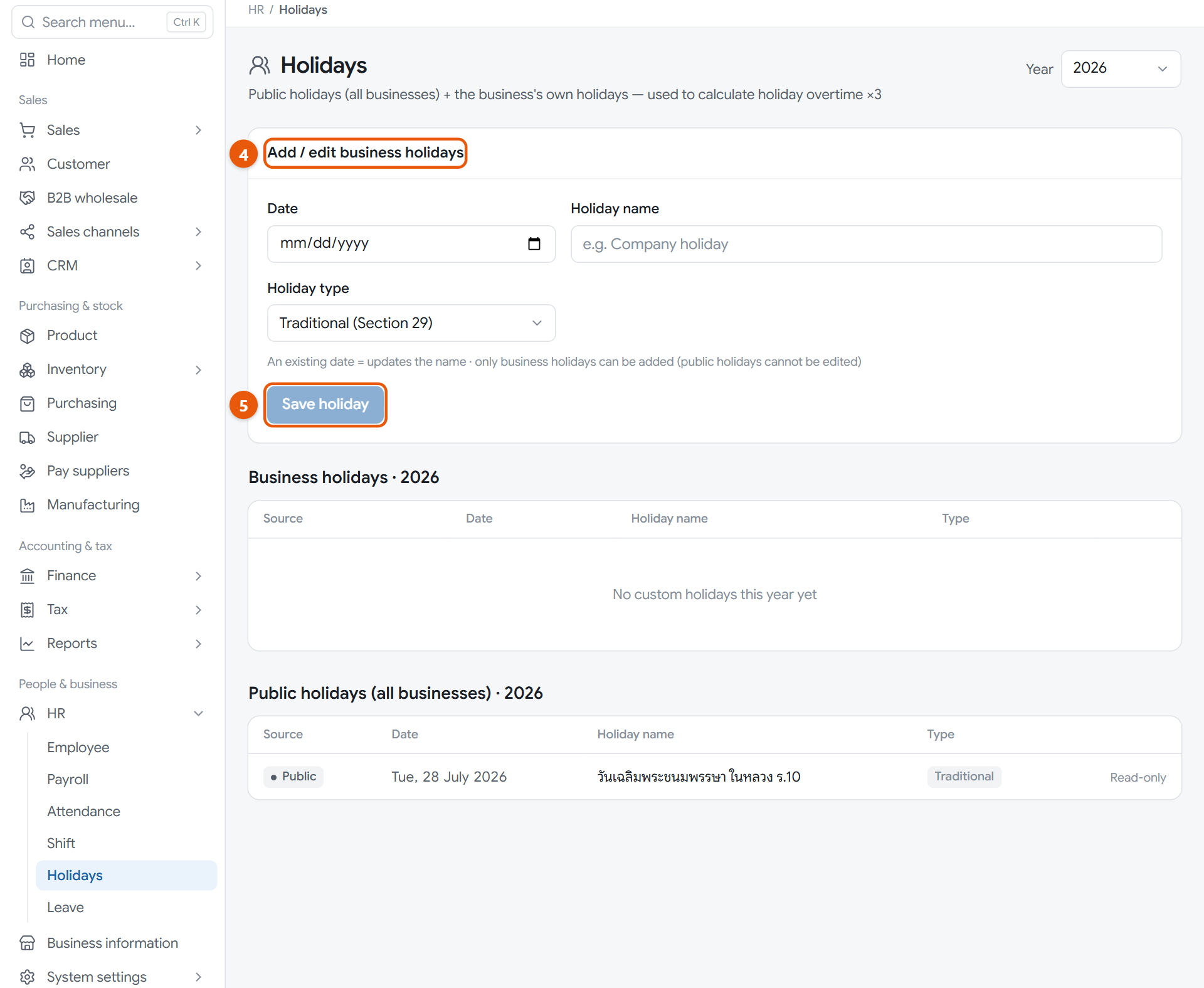Viewport: 1204px width, 988px height.
Task: Open the Employee submenu item
Action: pos(126,747)
